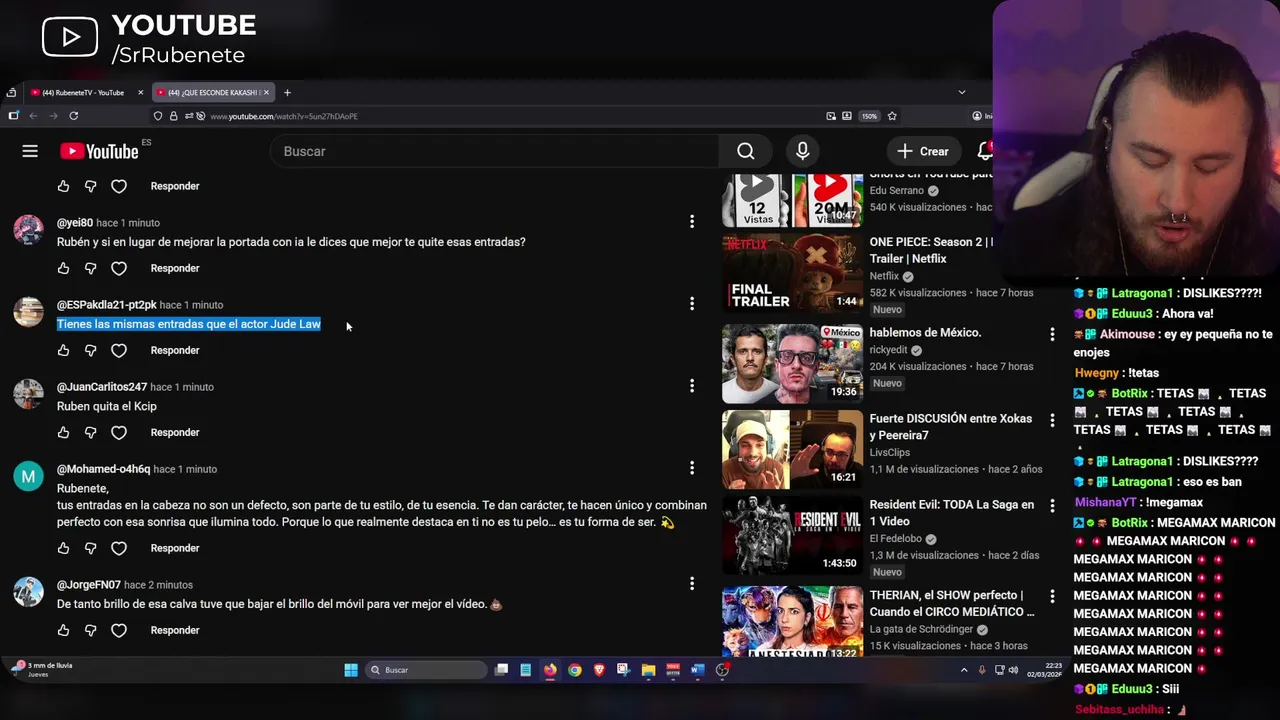Open File Explorer folder in taskbar
1280x720 pixels.
click(648, 670)
